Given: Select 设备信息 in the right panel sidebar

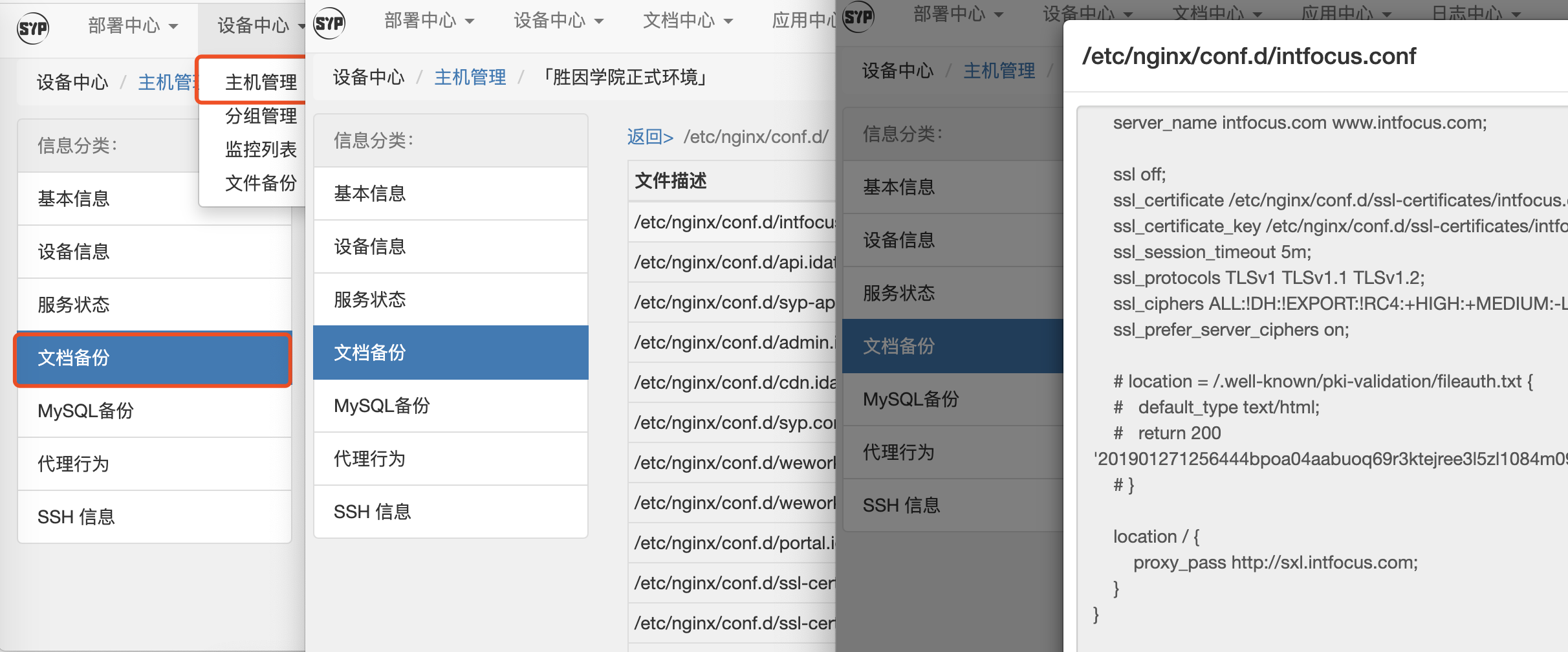Looking at the screenshot, I should point(953,240).
